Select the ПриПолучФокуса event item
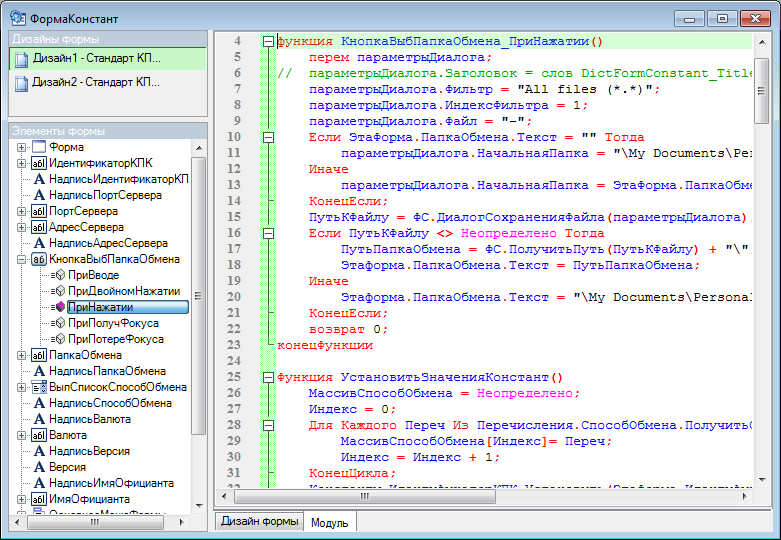The width and height of the screenshot is (781, 540). [x=113, y=323]
